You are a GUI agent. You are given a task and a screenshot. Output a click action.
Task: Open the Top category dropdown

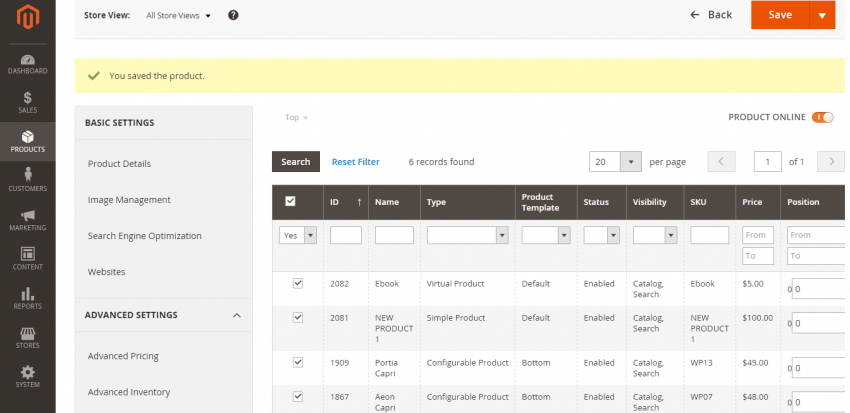(297, 118)
